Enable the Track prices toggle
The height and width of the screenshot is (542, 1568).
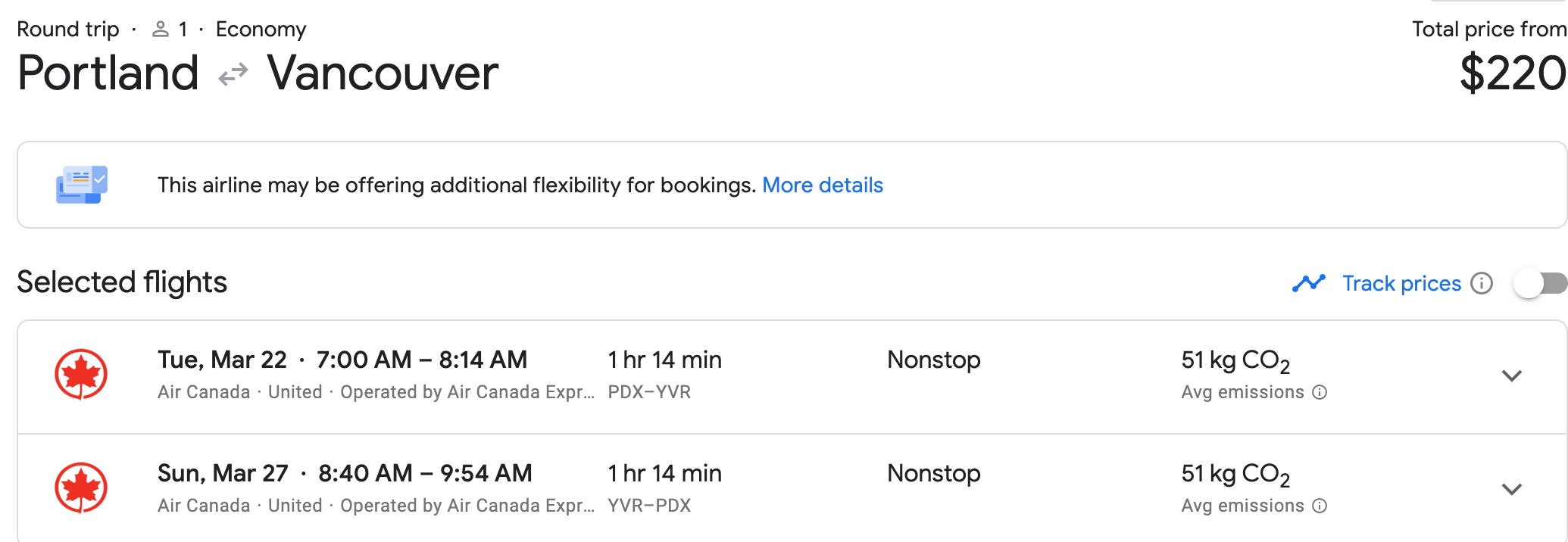(x=1539, y=283)
